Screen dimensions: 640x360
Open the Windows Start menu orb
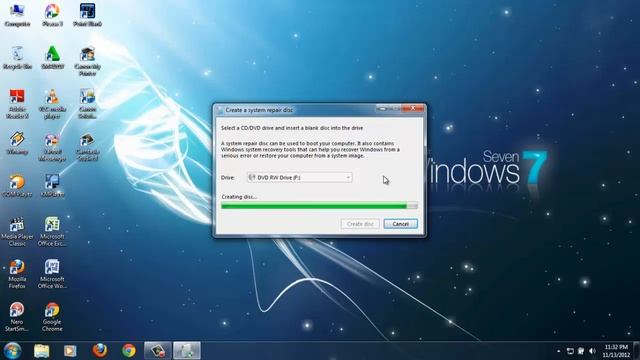[12, 351]
